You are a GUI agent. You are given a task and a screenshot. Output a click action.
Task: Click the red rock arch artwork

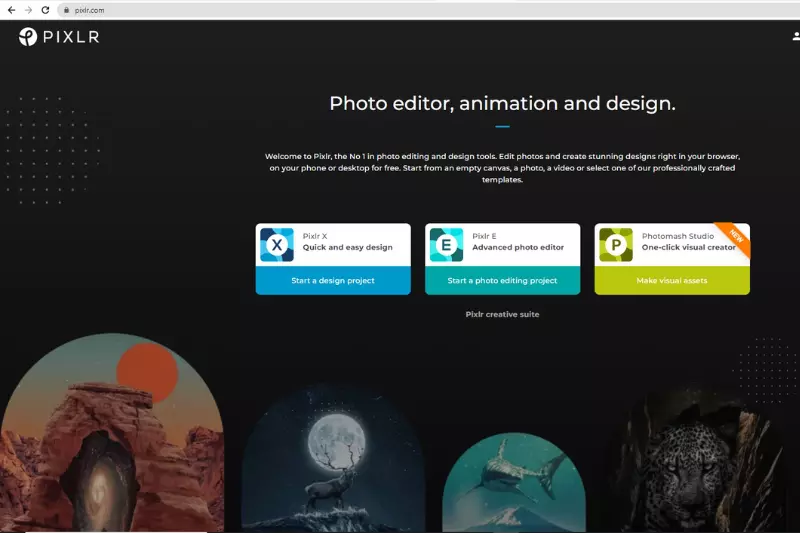pyautogui.click(x=112, y=433)
